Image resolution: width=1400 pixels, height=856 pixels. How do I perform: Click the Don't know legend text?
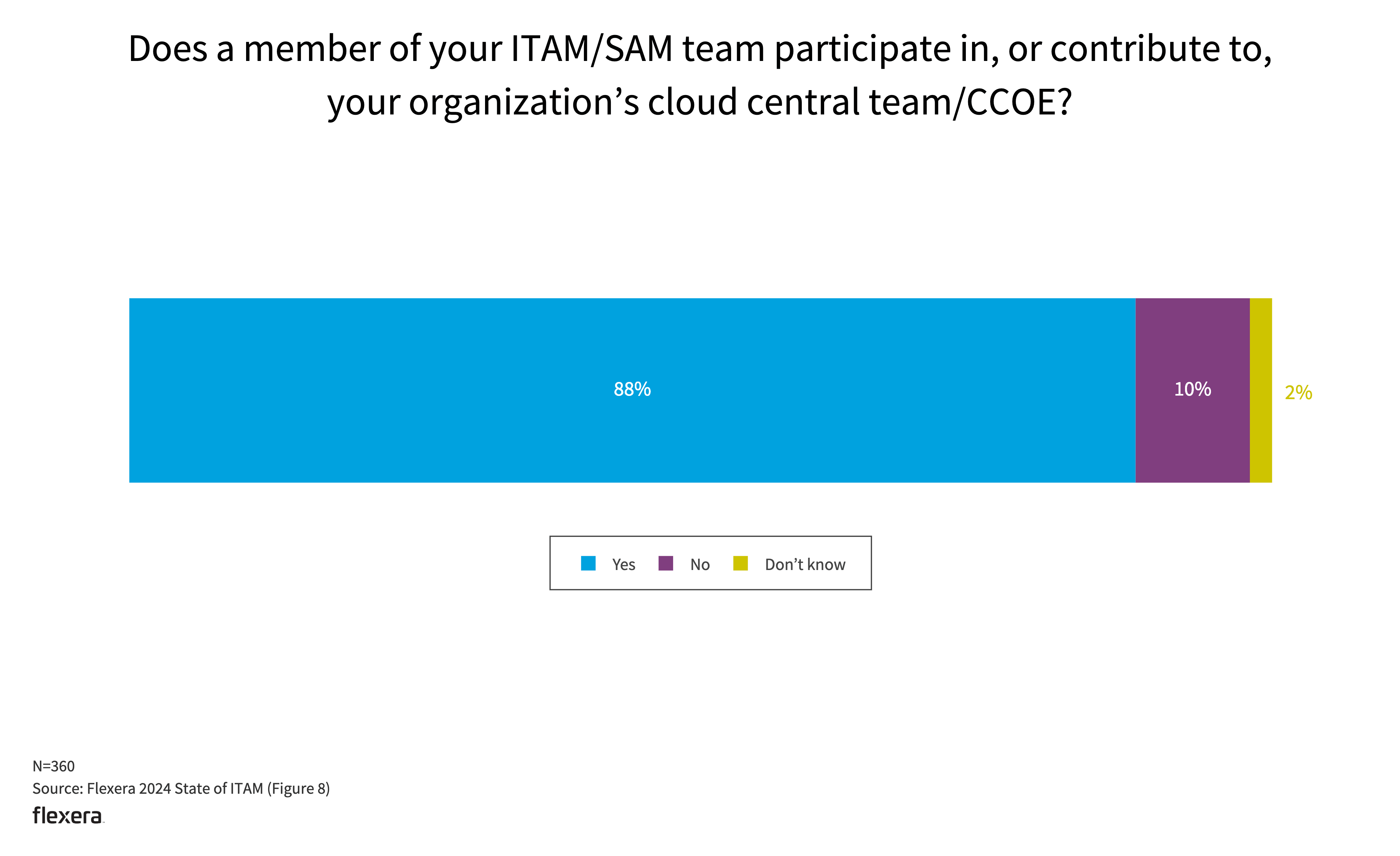pyautogui.click(x=805, y=565)
